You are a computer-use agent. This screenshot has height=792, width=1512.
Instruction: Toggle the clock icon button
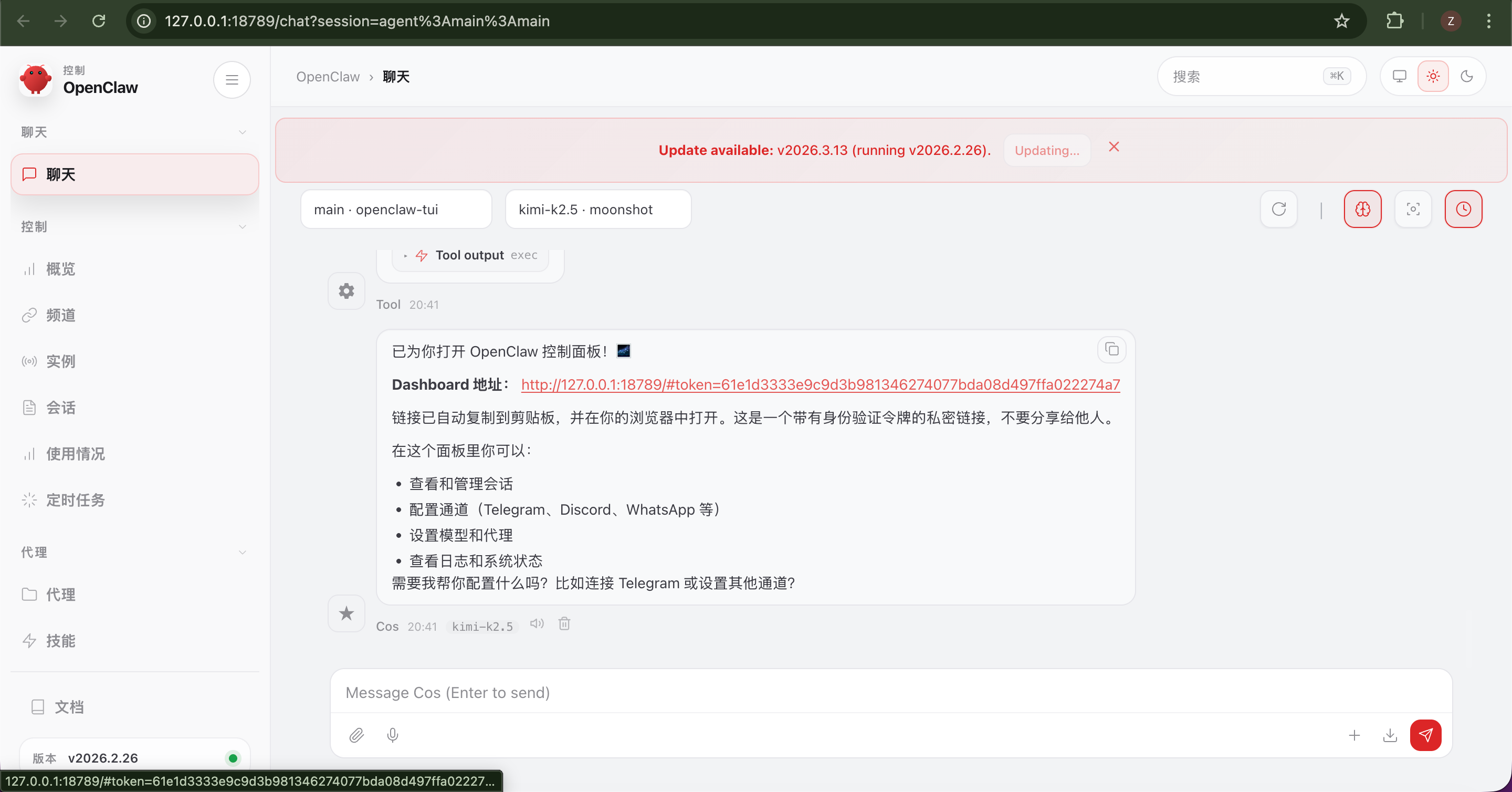1463,209
